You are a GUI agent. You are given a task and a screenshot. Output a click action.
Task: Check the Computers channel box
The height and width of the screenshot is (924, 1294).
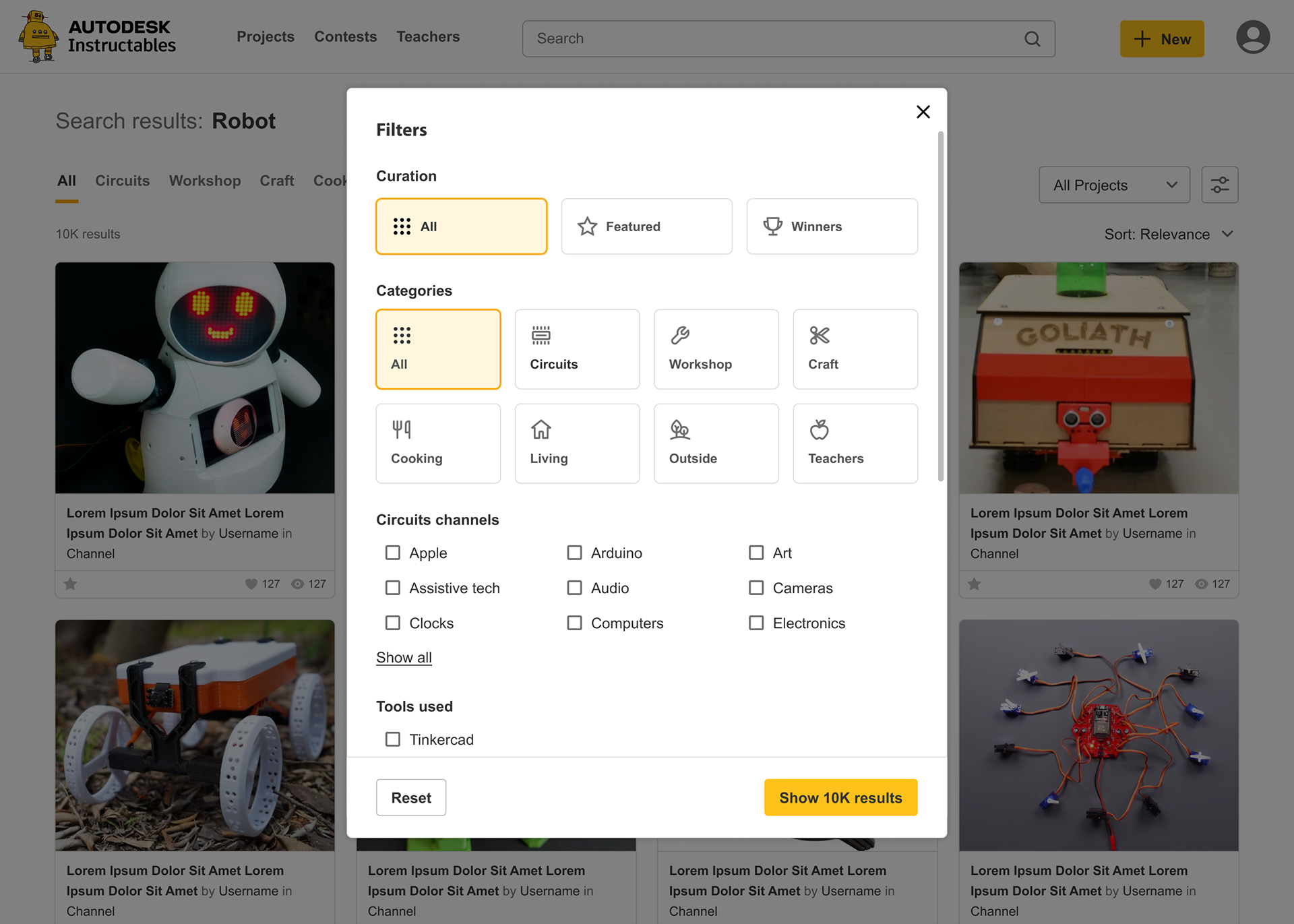[x=574, y=623]
